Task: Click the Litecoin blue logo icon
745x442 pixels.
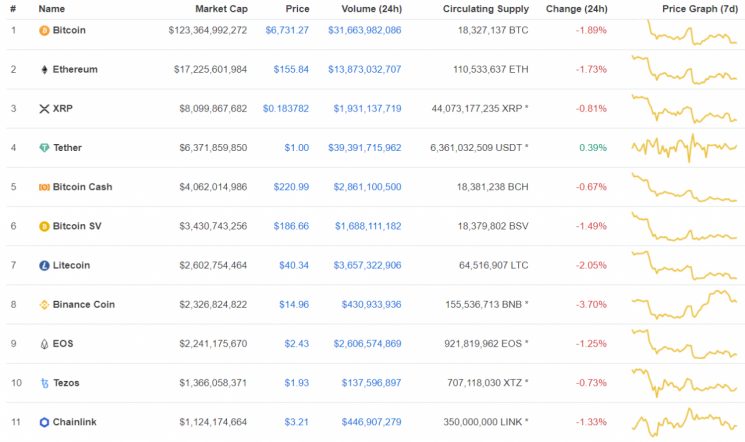Action: click(44, 266)
